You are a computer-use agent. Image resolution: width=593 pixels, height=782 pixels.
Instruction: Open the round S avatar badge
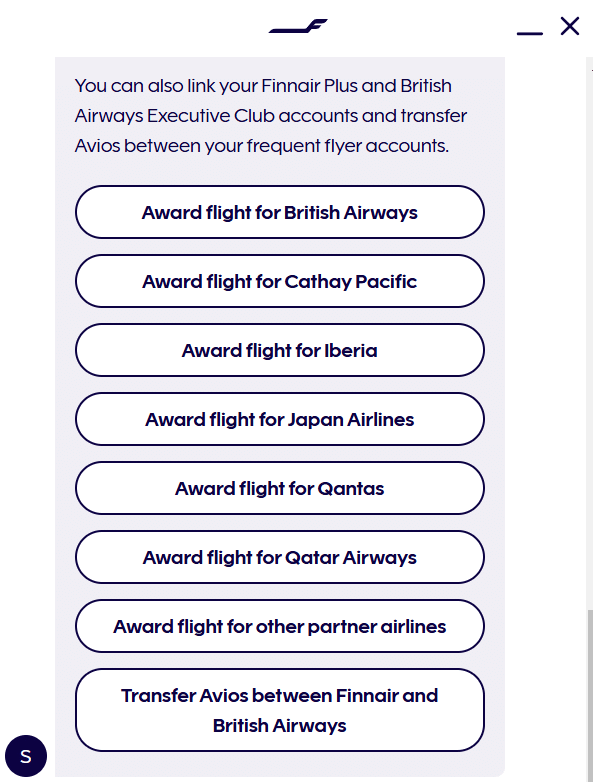tap(26, 756)
